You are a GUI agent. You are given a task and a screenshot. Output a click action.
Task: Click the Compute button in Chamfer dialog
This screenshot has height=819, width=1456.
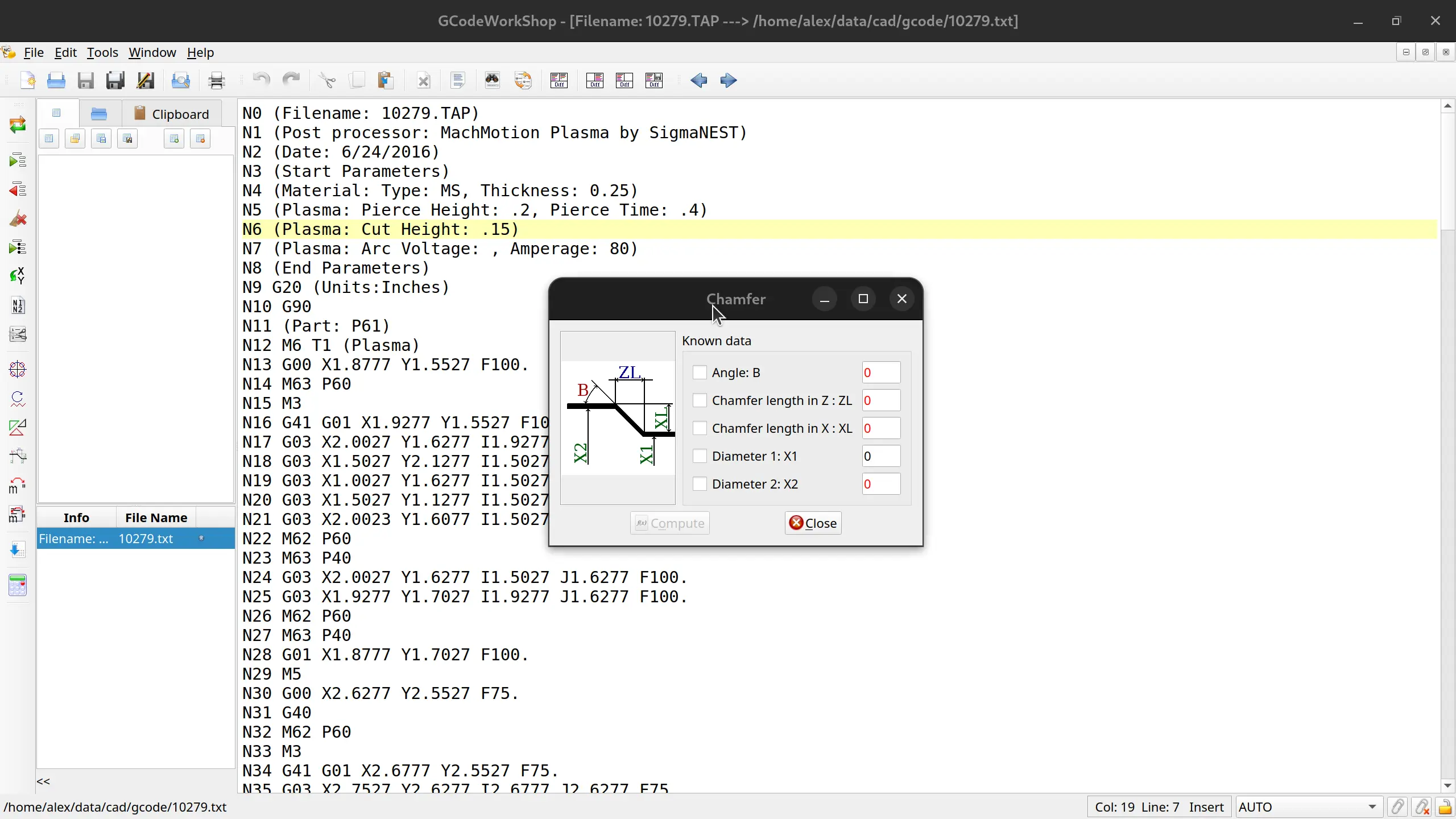[x=670, y=523]
